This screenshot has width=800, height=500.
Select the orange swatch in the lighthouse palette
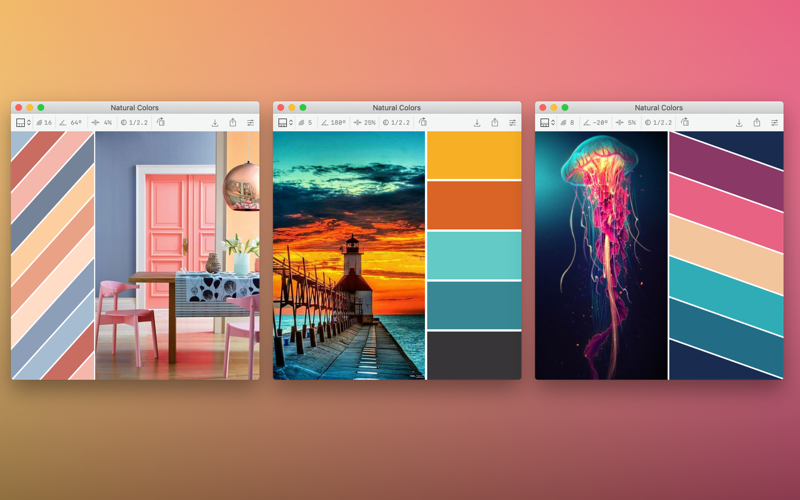click(474, 205)
